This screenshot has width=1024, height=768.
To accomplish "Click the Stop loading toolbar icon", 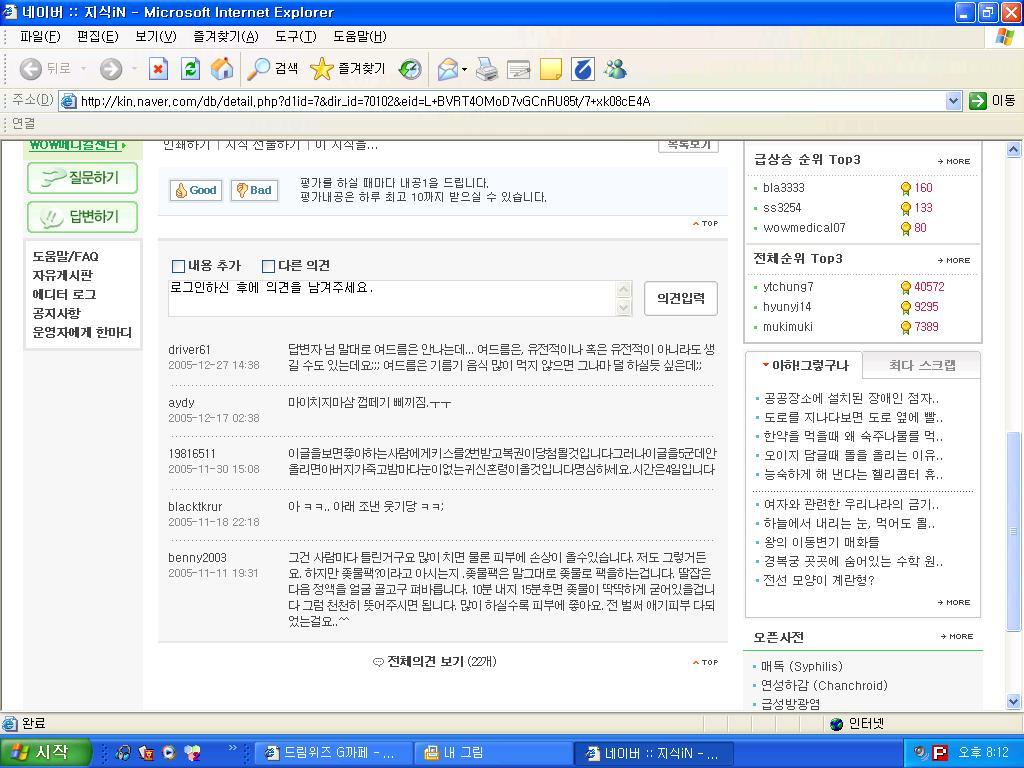I will pos(158,69).
